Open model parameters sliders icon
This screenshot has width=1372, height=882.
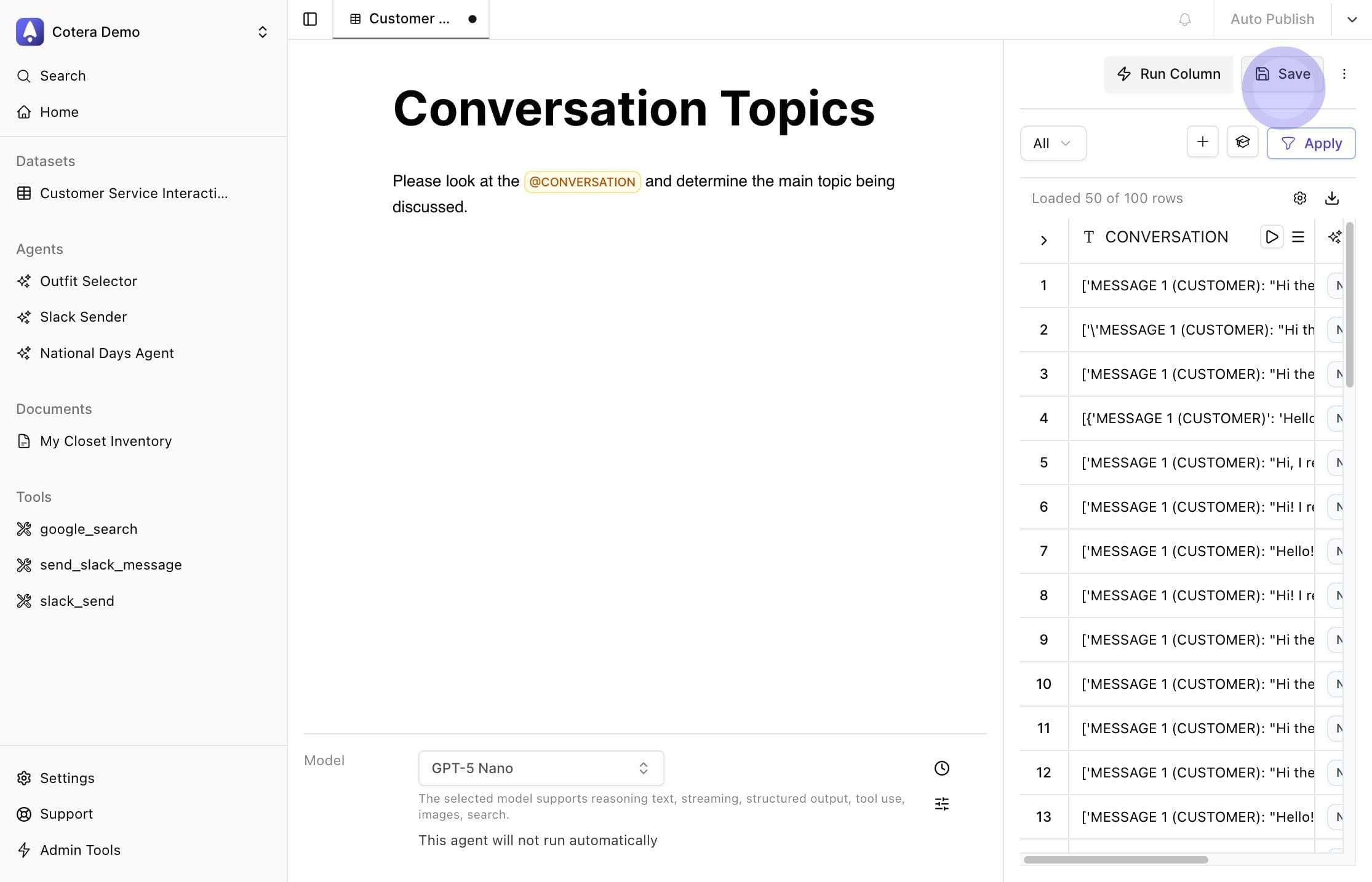pyautogui.click(x=941, y=804)
